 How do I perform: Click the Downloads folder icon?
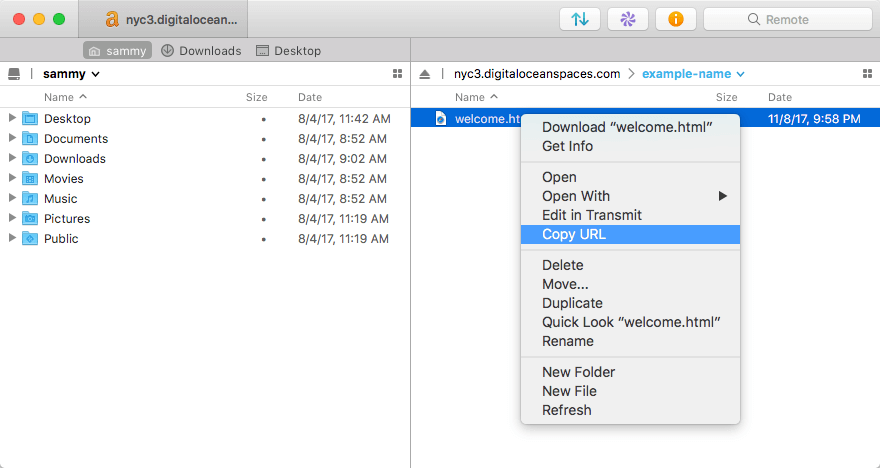coord(30,159)
